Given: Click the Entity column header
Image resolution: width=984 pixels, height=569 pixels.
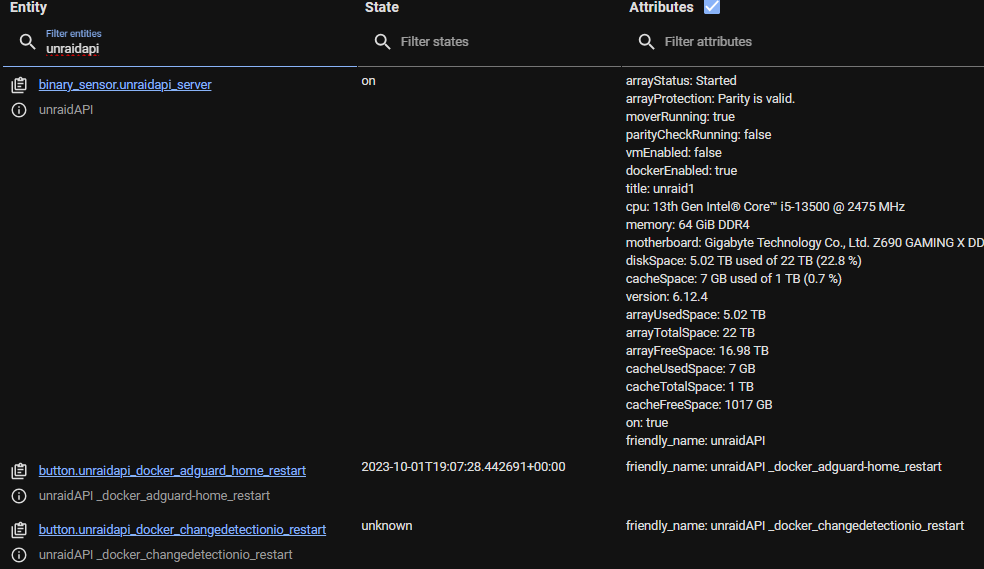Looking at the screenshot, I should (28, 7).
